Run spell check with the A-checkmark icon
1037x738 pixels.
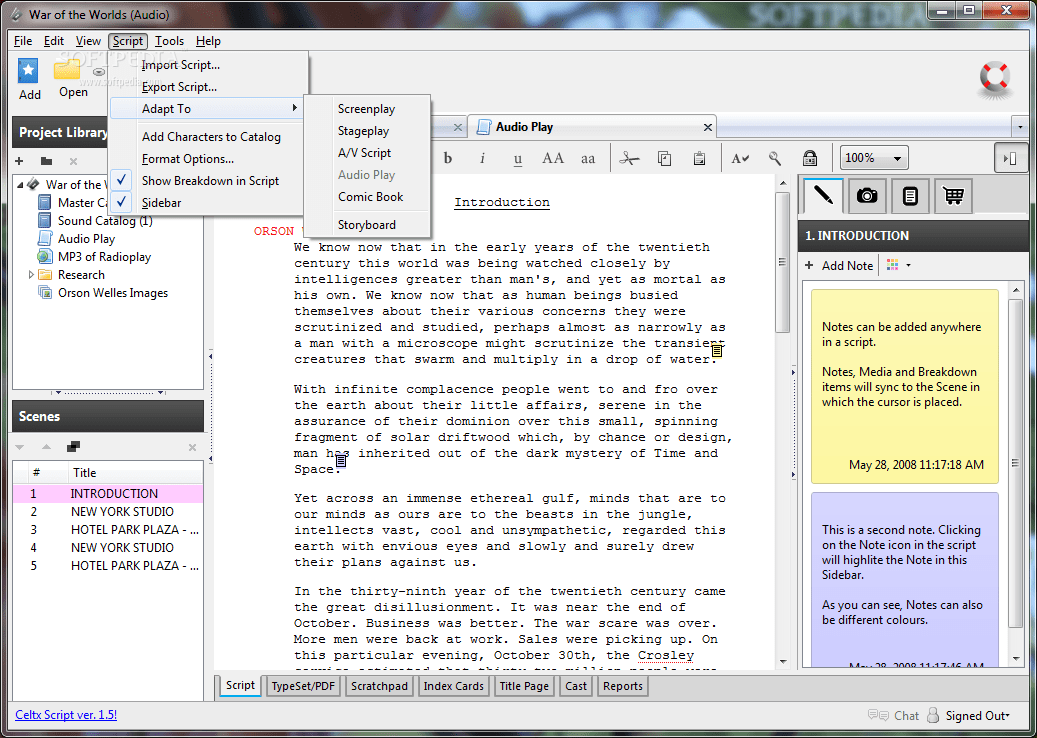740,159
